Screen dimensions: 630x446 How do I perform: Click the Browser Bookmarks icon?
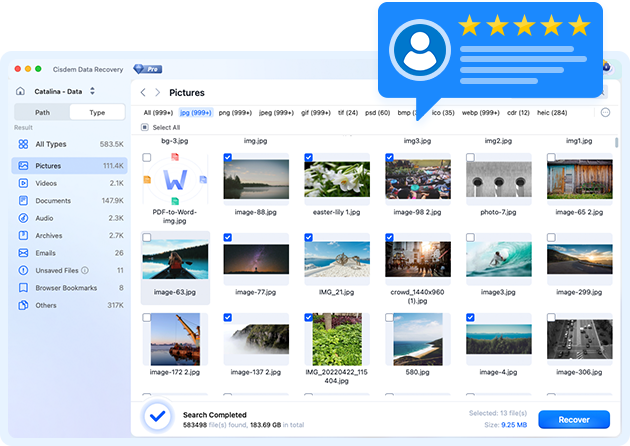[23, 288]
